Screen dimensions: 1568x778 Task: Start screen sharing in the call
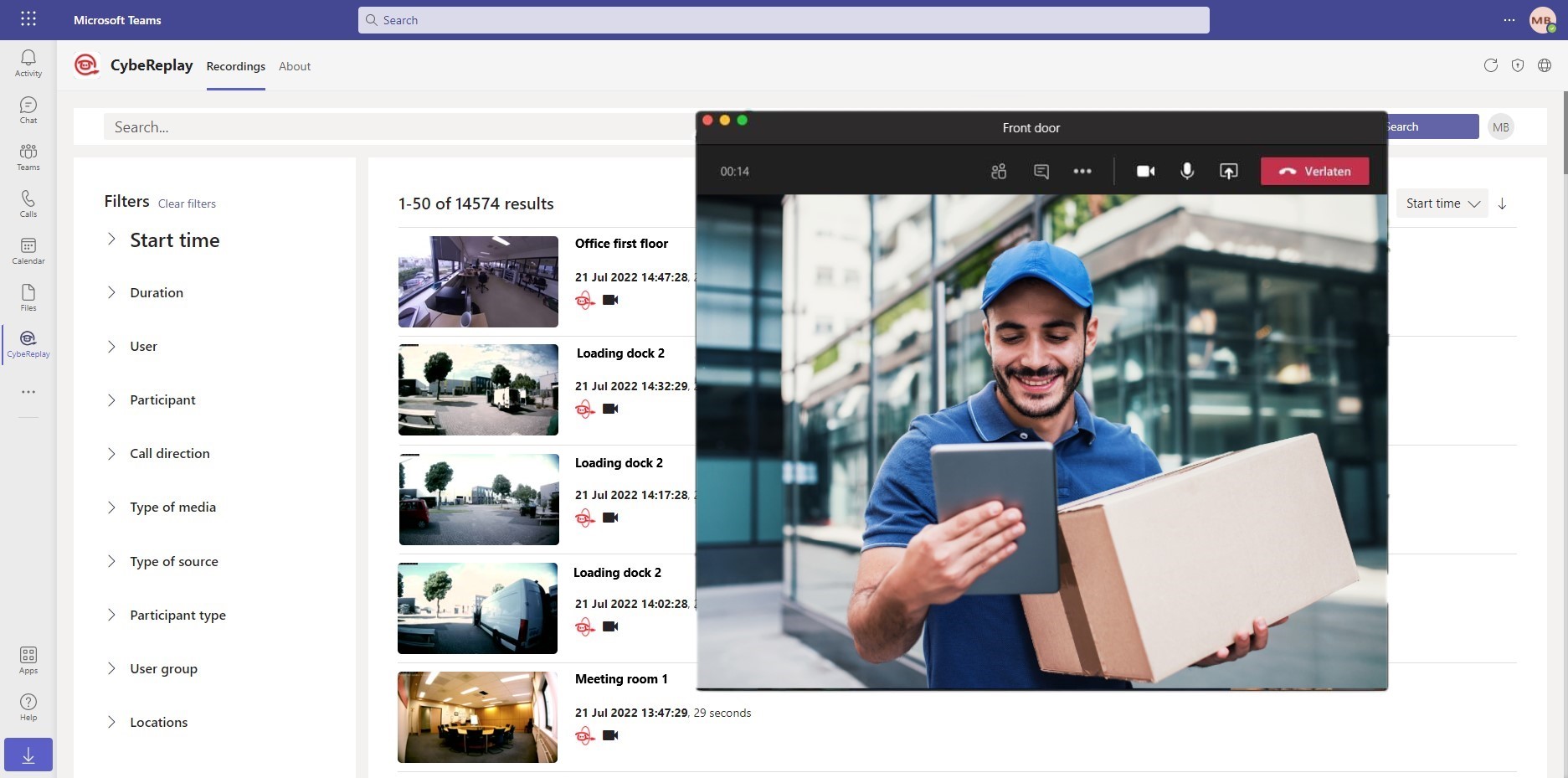1229,171
